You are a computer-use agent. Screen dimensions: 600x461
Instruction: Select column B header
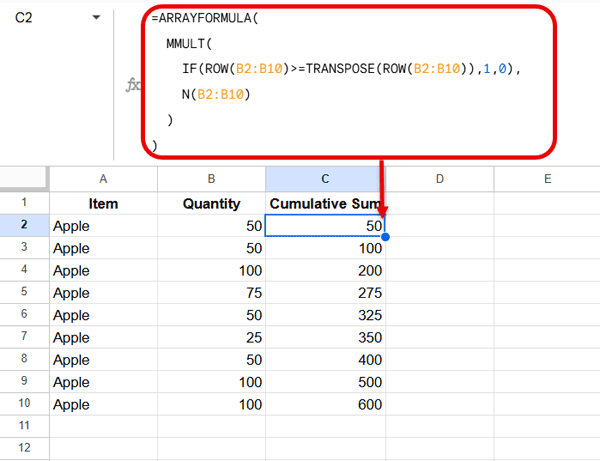(x=211, y=179)
